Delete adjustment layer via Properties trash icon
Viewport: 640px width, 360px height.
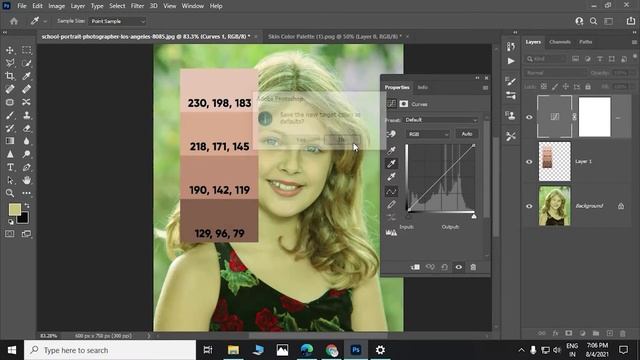click(473, 267)
